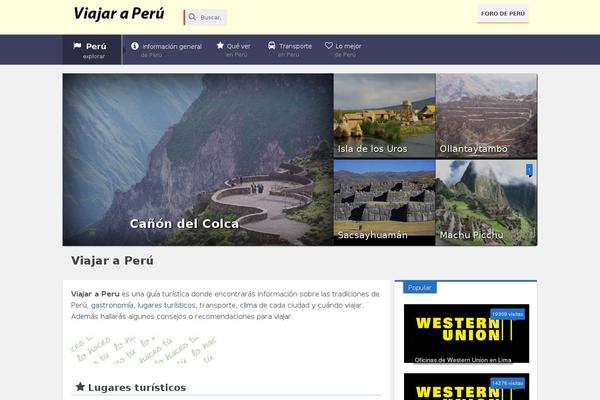Follow the lugares turísticos link
The width and height of the screenshot is (600, 400).
click(x=166, y=305)
